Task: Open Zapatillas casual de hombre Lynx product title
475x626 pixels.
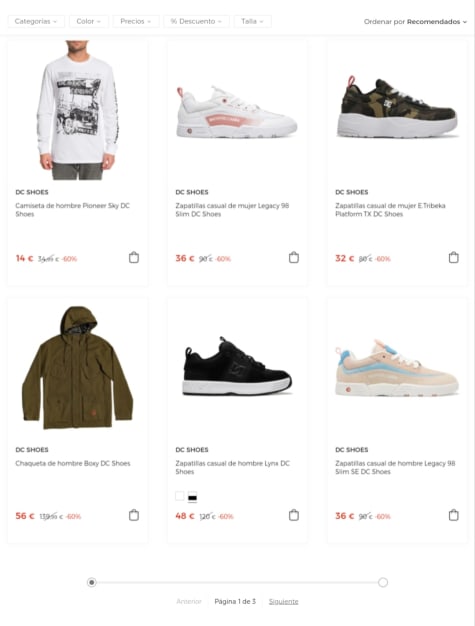Action: [x=232, y=468]
